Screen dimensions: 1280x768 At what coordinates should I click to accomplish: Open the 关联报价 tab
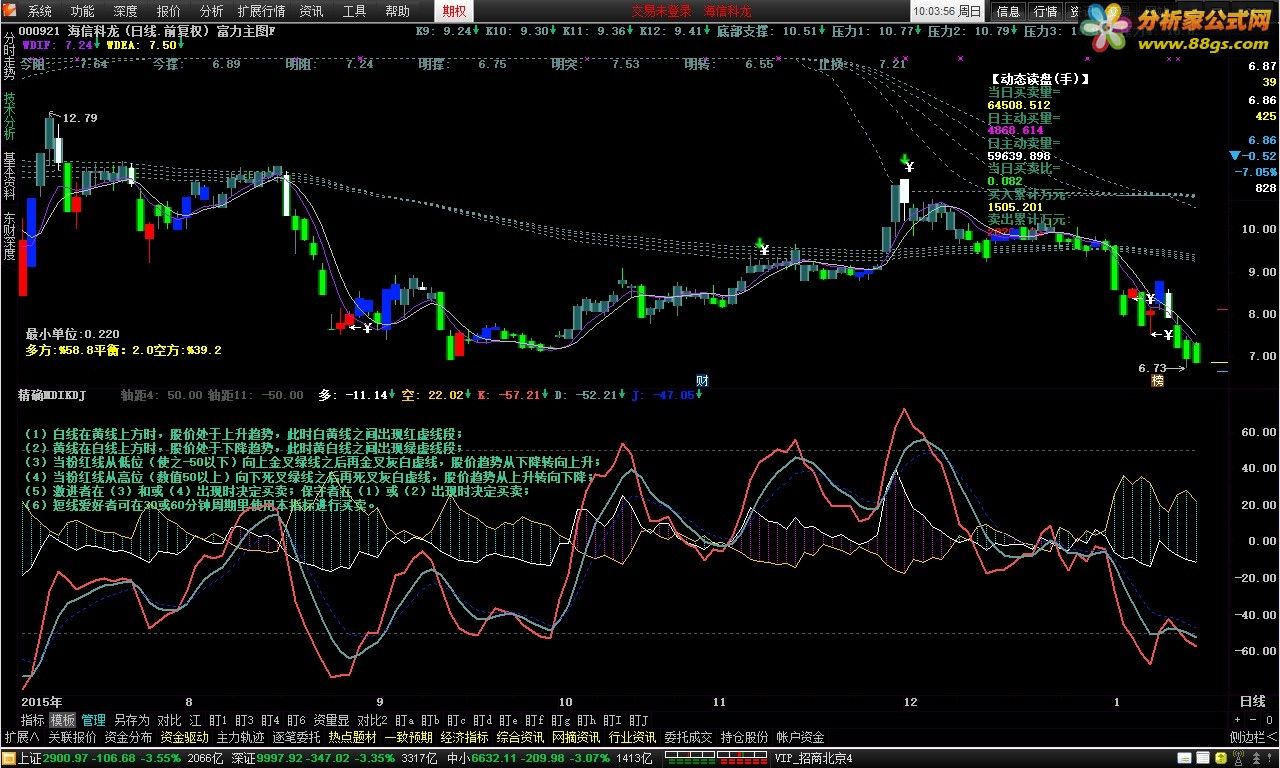[x=73, y=738]
